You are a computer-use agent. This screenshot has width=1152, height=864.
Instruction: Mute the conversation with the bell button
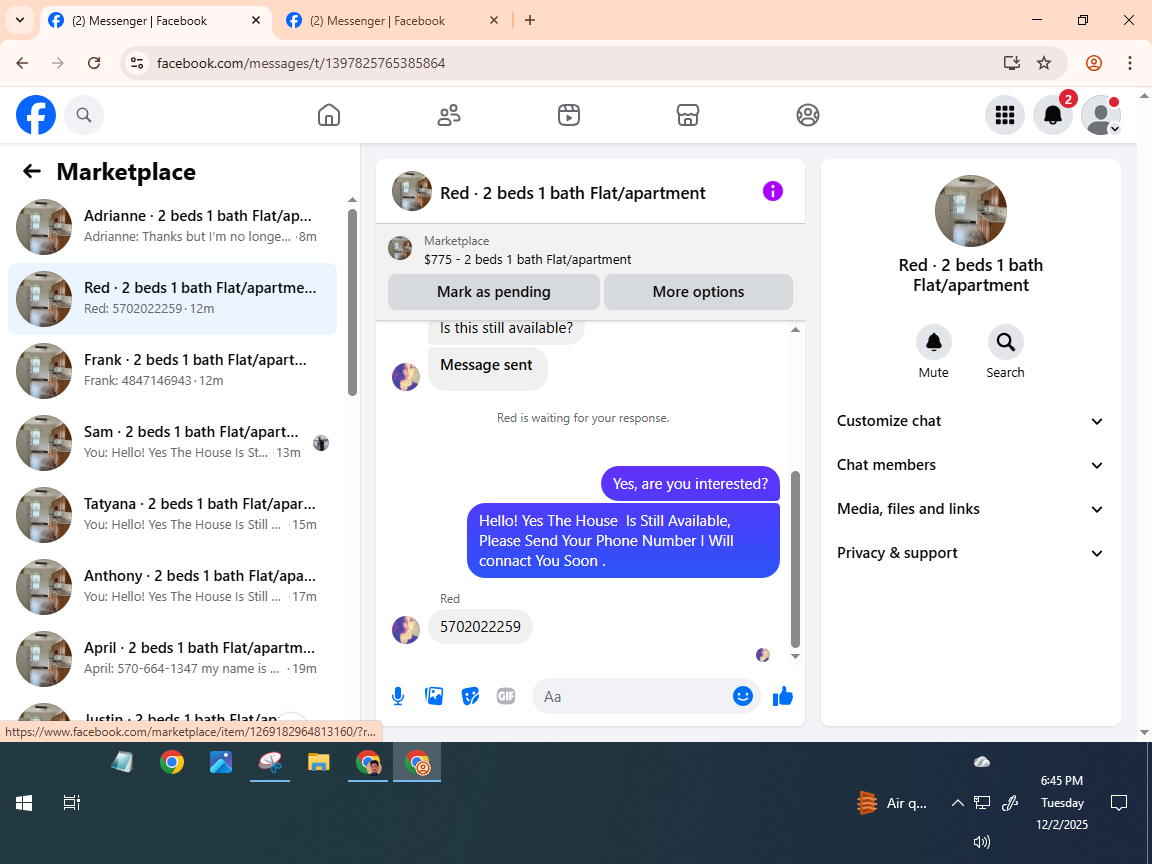point(934,342)
